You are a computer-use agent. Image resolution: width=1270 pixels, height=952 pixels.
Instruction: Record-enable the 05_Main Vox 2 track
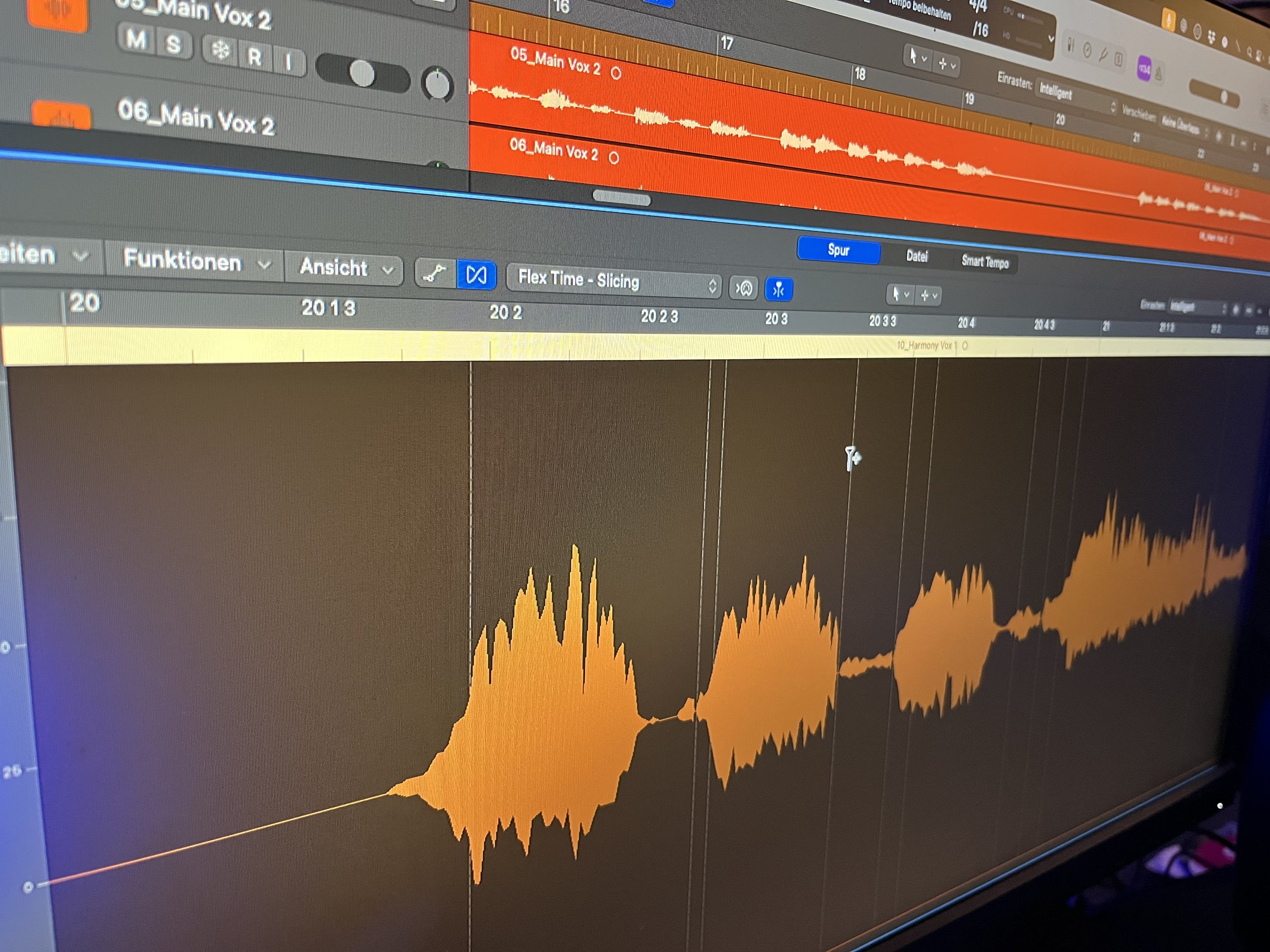255,56
